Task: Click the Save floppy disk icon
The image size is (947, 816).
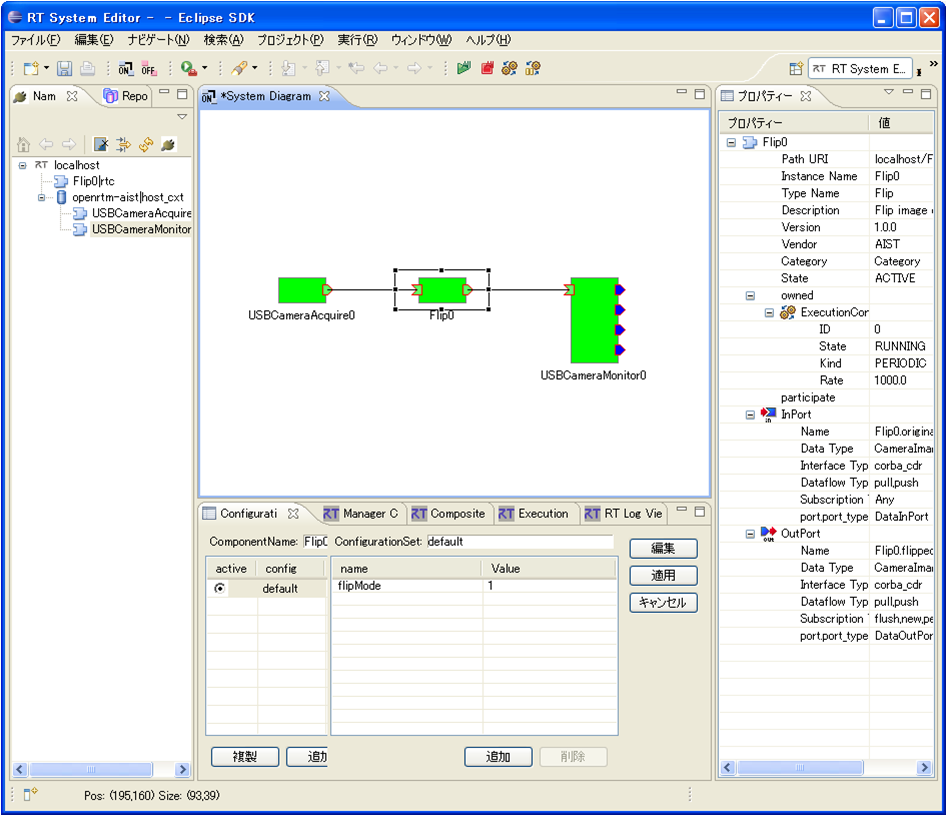Action: (64, 68)
